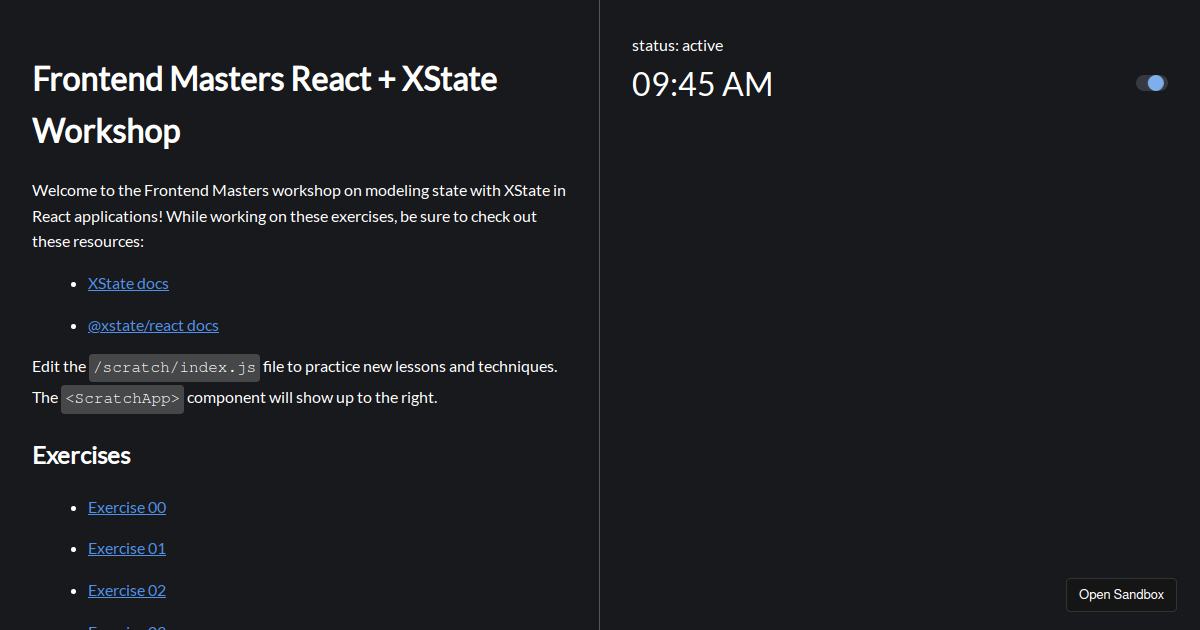Click the Exercises section heading
This screenshot has width=1200, height=630.
click(82, 455)
